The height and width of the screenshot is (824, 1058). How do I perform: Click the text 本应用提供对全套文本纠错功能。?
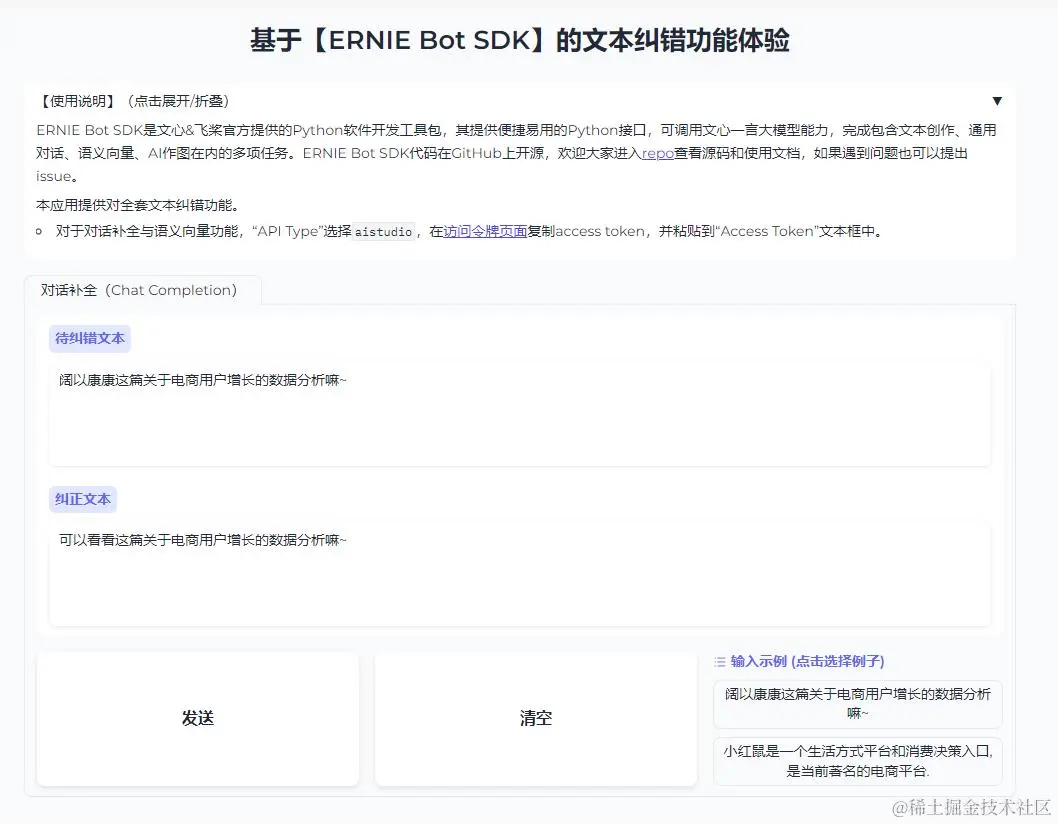pos(140,205)
